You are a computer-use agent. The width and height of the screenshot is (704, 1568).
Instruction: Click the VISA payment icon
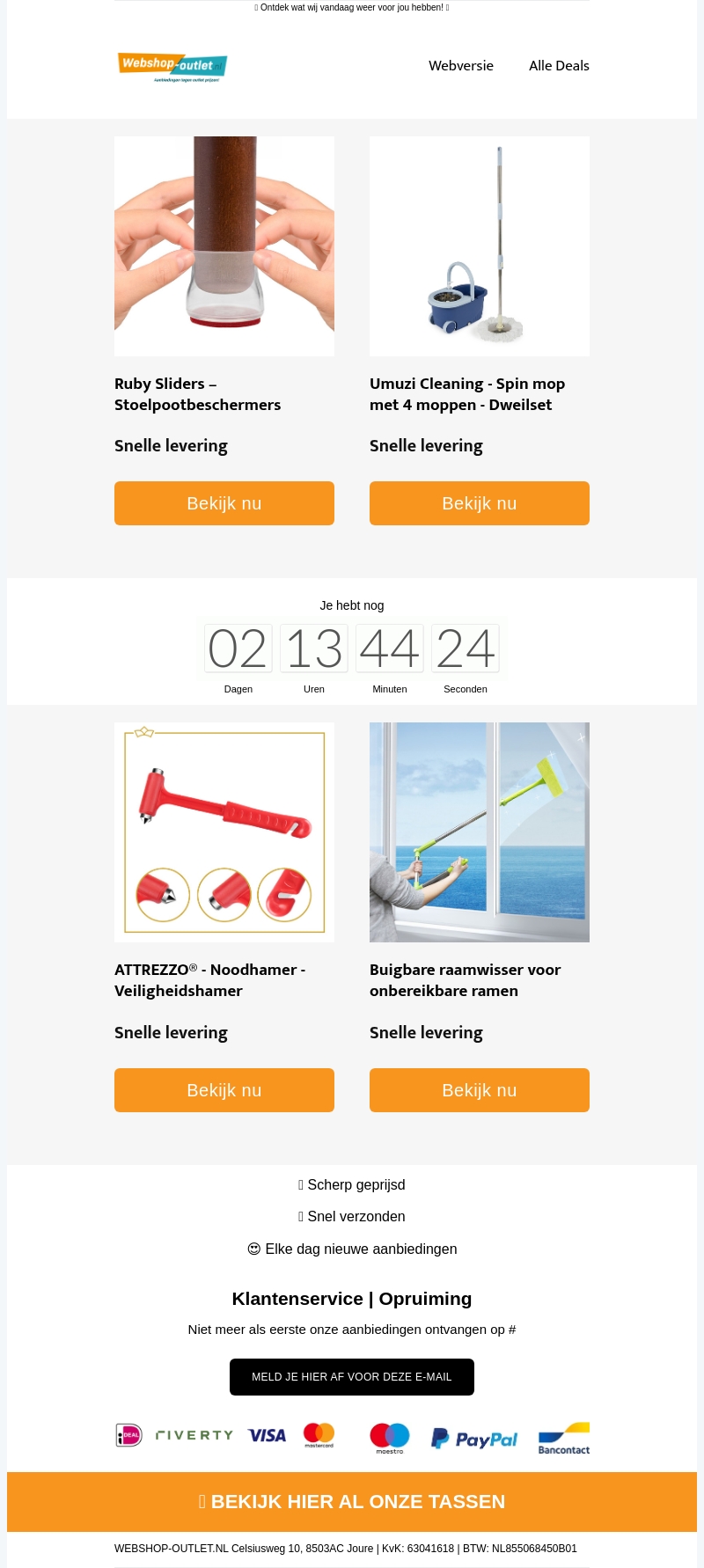tap(267, 1435)
